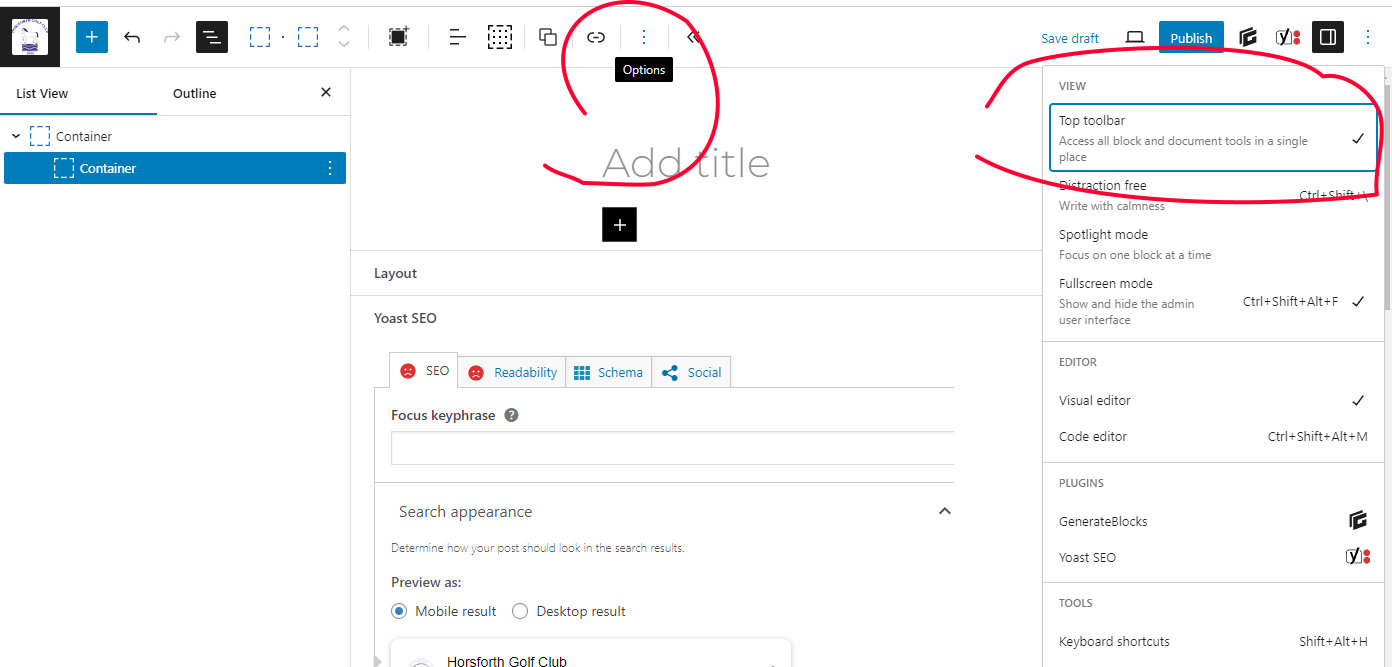
Task: Open options for selected Container in list
Action: pos(330,168)
